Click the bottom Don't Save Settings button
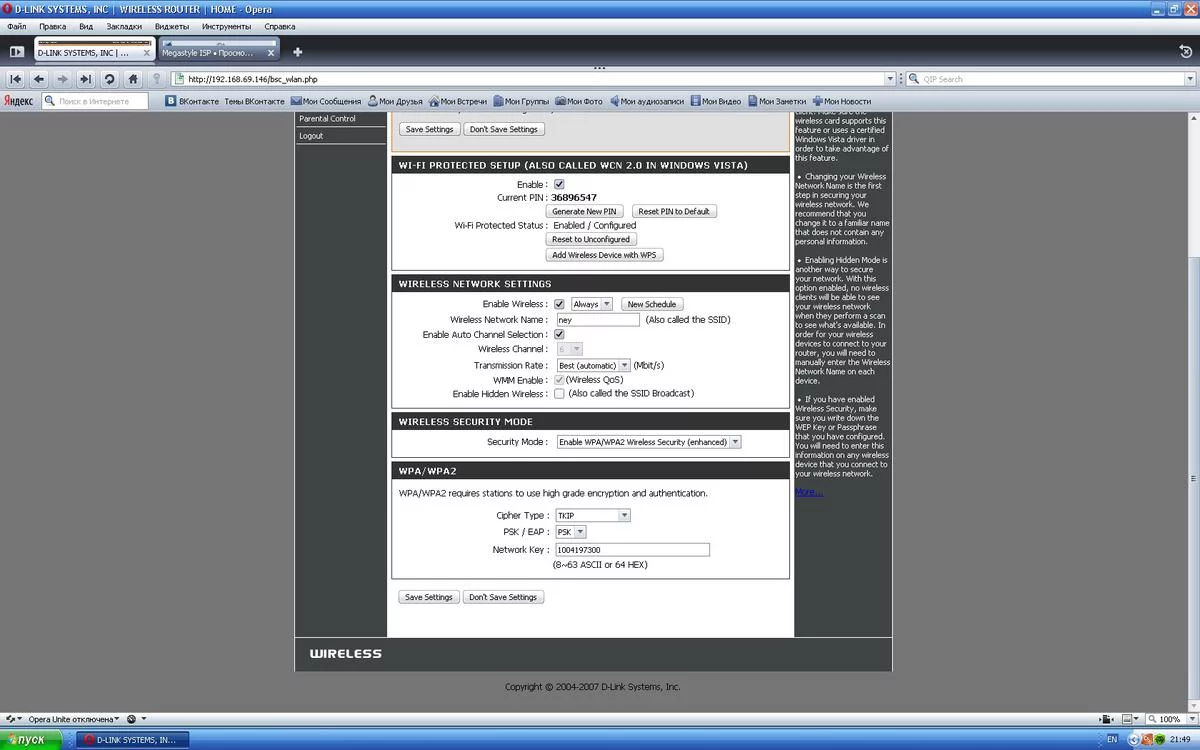1200x750 pixels. pyautogui.click(x=503, y=597)
